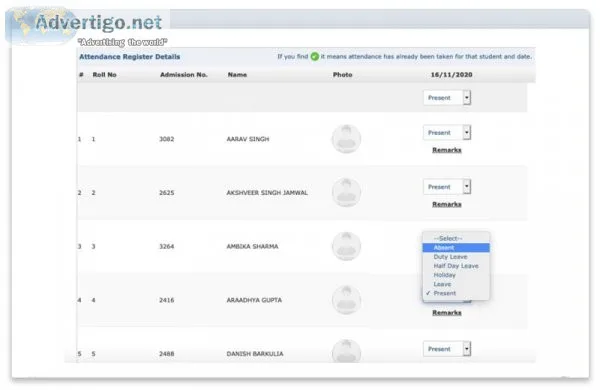Click admission number 2625

[166, 193]
